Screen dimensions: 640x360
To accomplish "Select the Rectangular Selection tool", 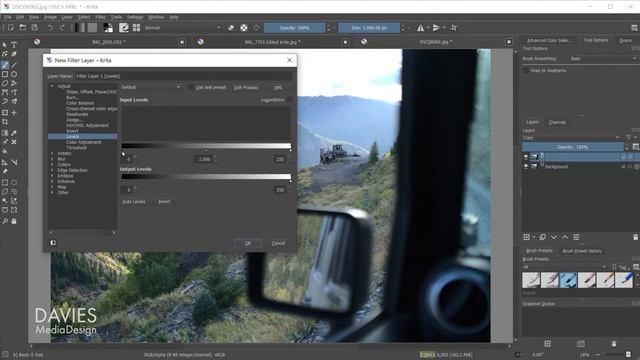I will click(5, 182).
